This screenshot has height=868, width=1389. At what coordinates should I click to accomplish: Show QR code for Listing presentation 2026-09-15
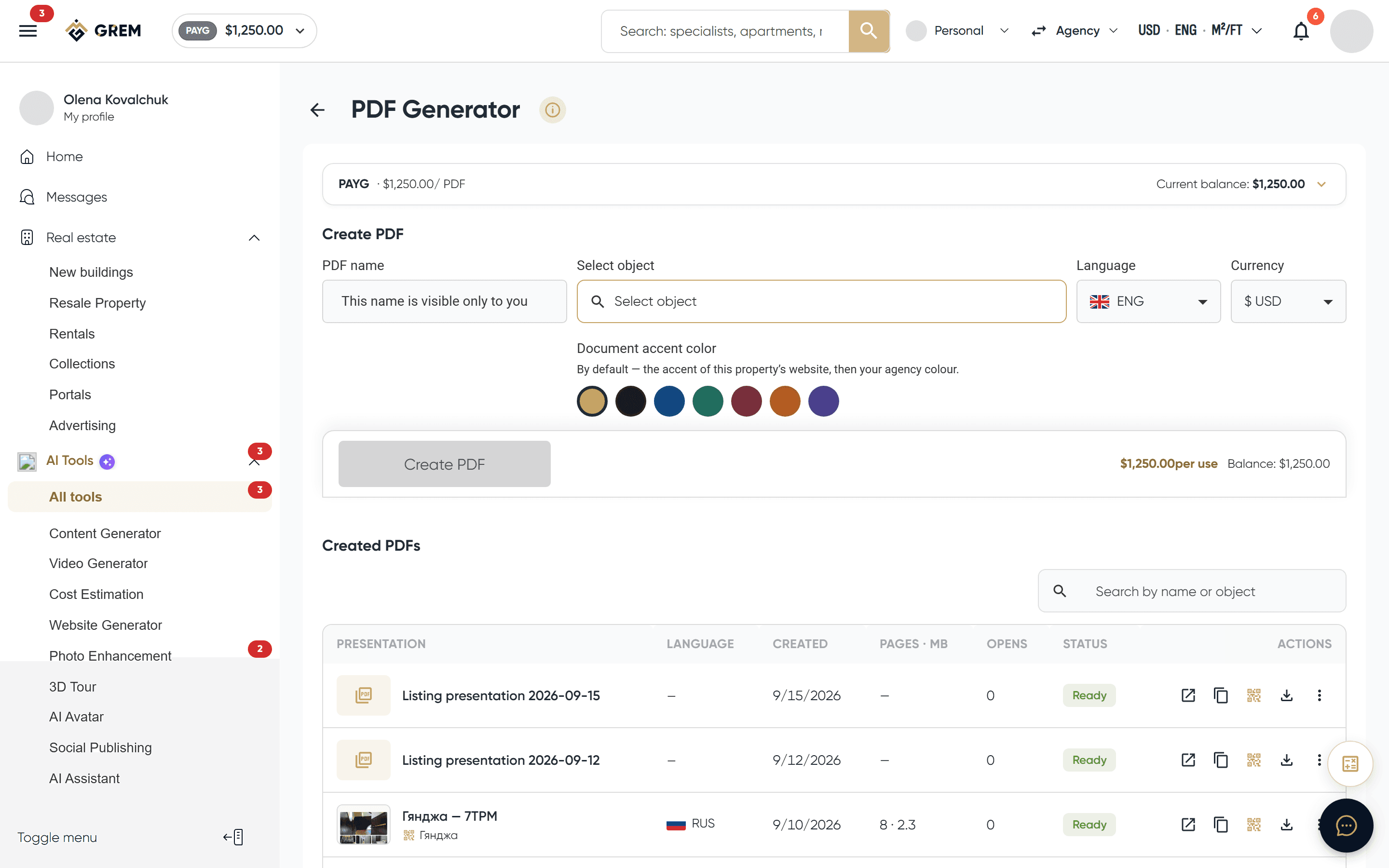1253,695
